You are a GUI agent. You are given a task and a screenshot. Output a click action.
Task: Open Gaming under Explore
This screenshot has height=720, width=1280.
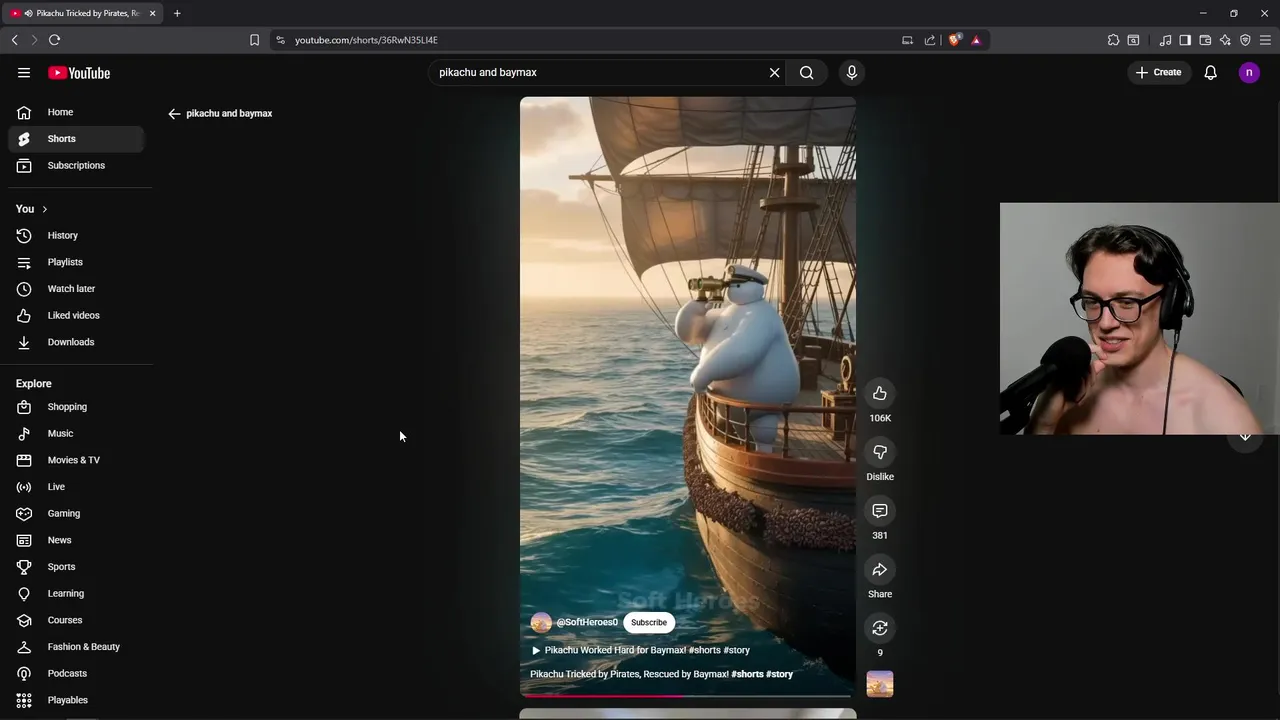click(76, 514)
